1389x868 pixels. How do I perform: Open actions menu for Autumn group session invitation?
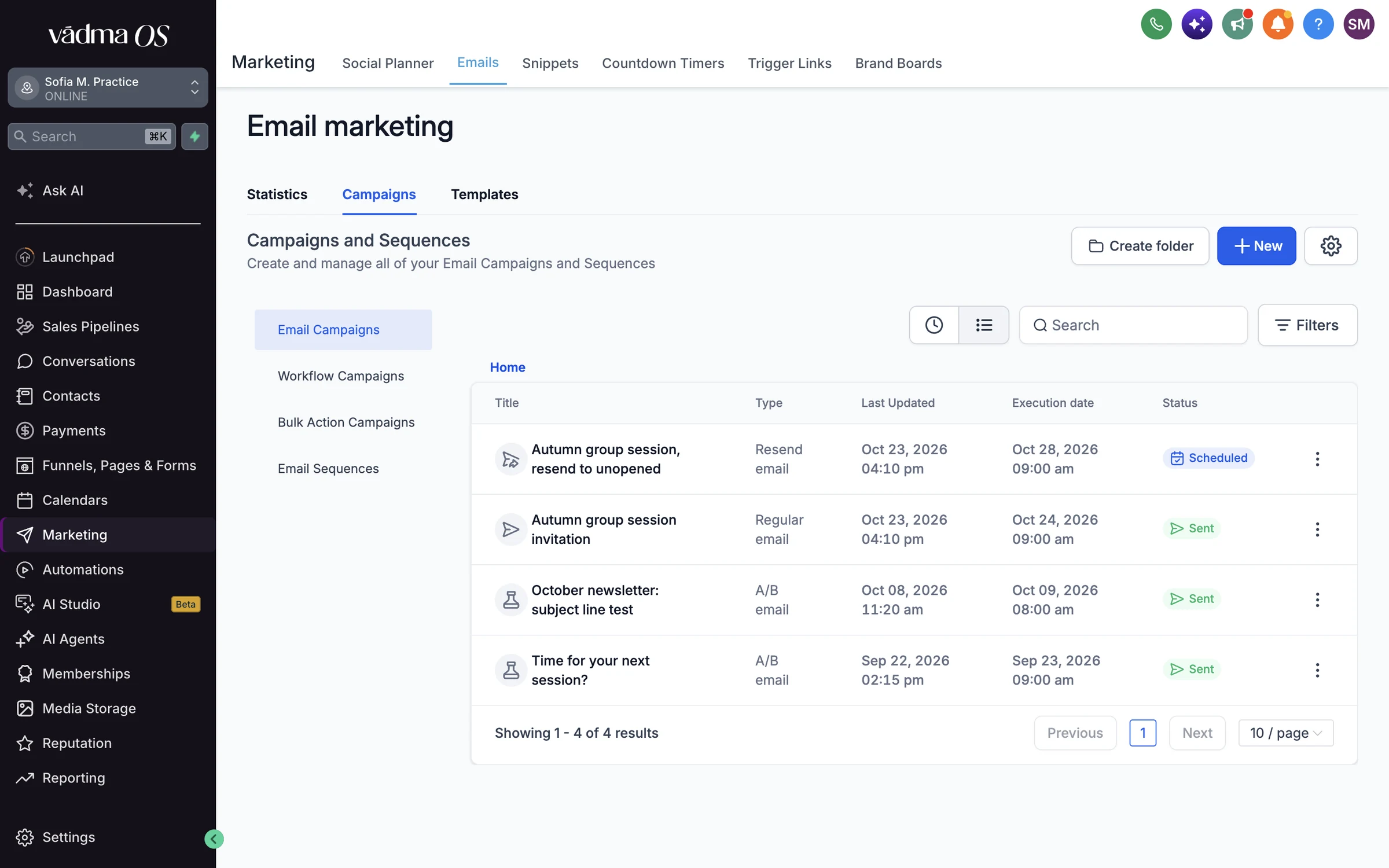tap(1317, 529)
